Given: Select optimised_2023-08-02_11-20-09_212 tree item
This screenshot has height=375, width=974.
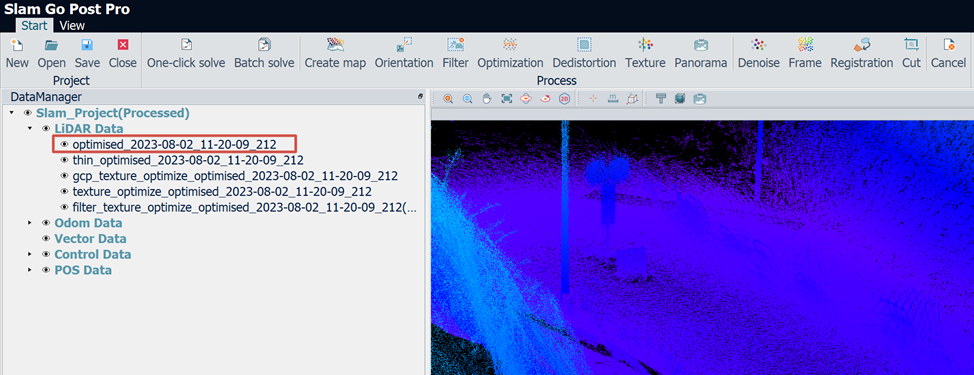Looking at the screenshot, I should coord(175,144).
